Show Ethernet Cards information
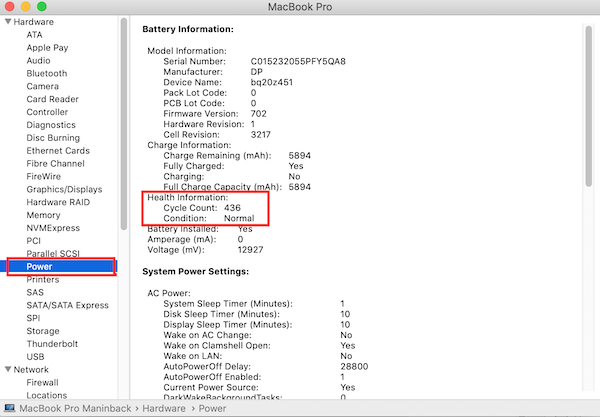Image resolution: width=600 pixels, height=417 pixels. (58, 151)
